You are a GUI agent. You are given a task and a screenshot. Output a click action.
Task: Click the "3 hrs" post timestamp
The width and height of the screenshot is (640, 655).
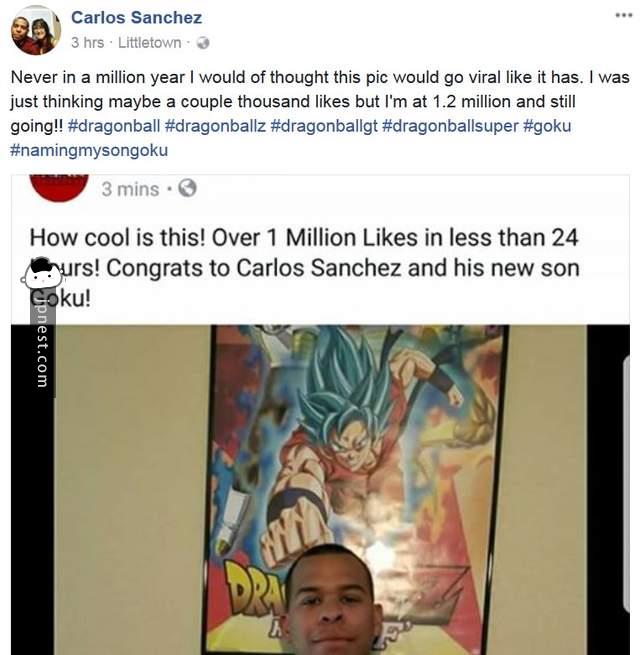point(87,43)
